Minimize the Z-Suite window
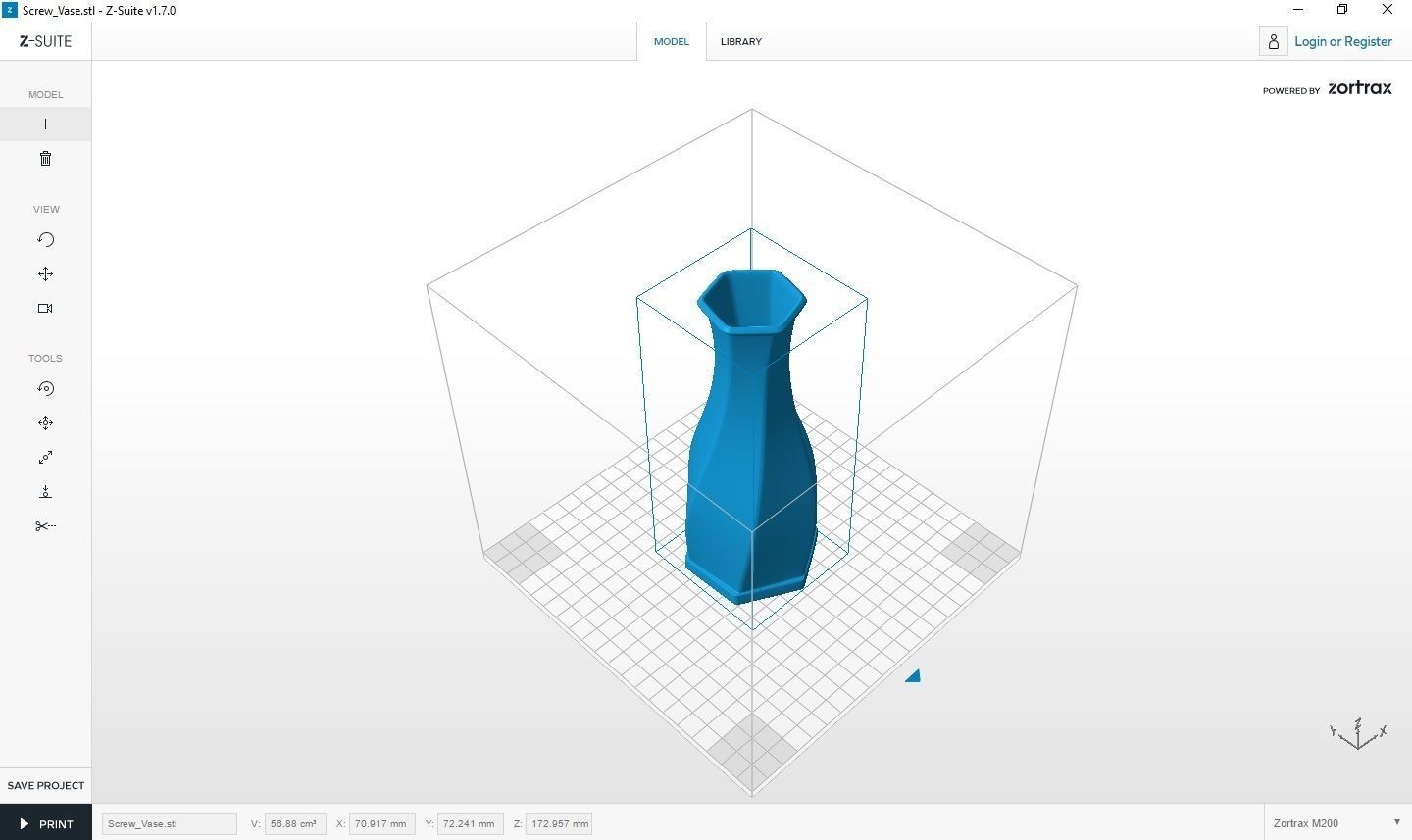Screen dimensions: 1412x840 tap(1298, 10)
